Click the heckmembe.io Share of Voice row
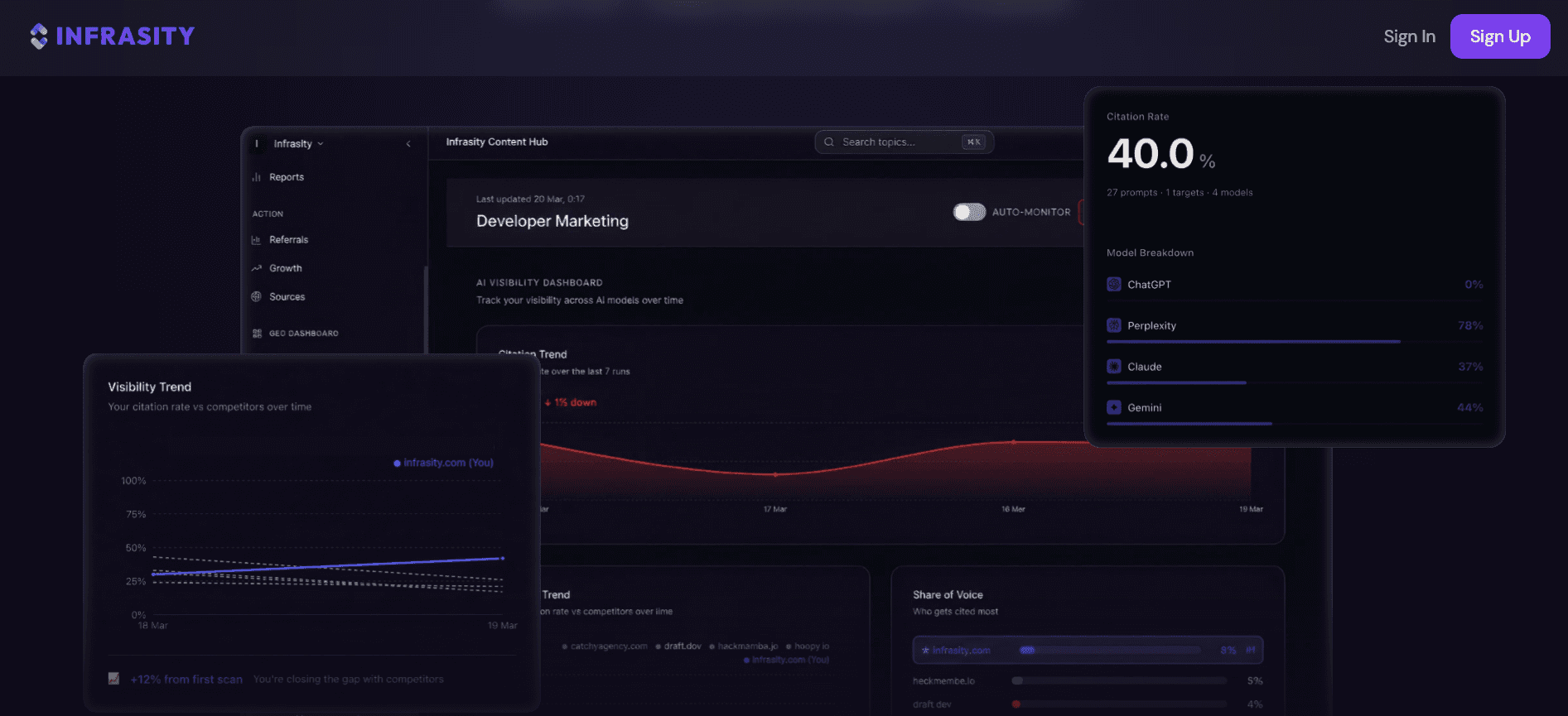Viewport: 1568px width, 716px height. coord(1088,681)
